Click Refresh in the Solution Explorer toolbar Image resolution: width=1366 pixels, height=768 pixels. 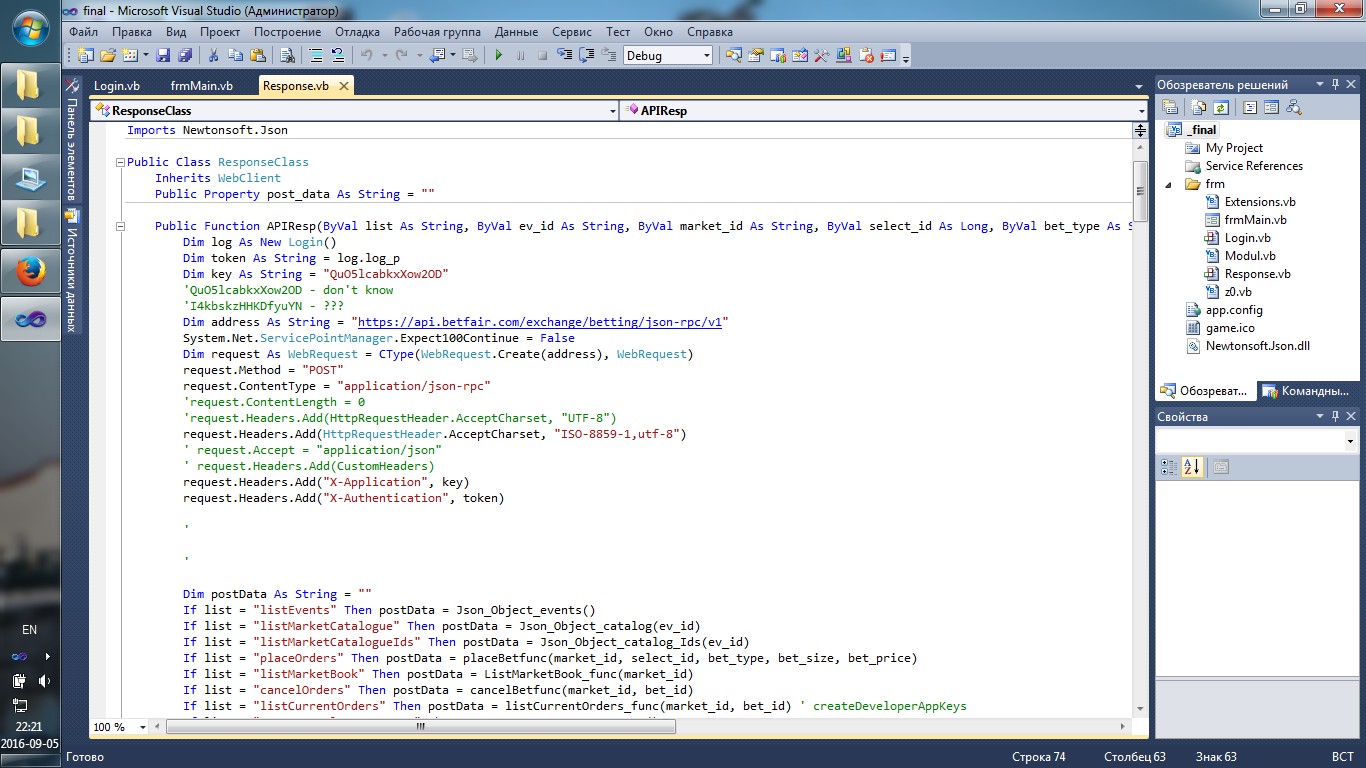pyautogui.click(x=1221, y=107)
